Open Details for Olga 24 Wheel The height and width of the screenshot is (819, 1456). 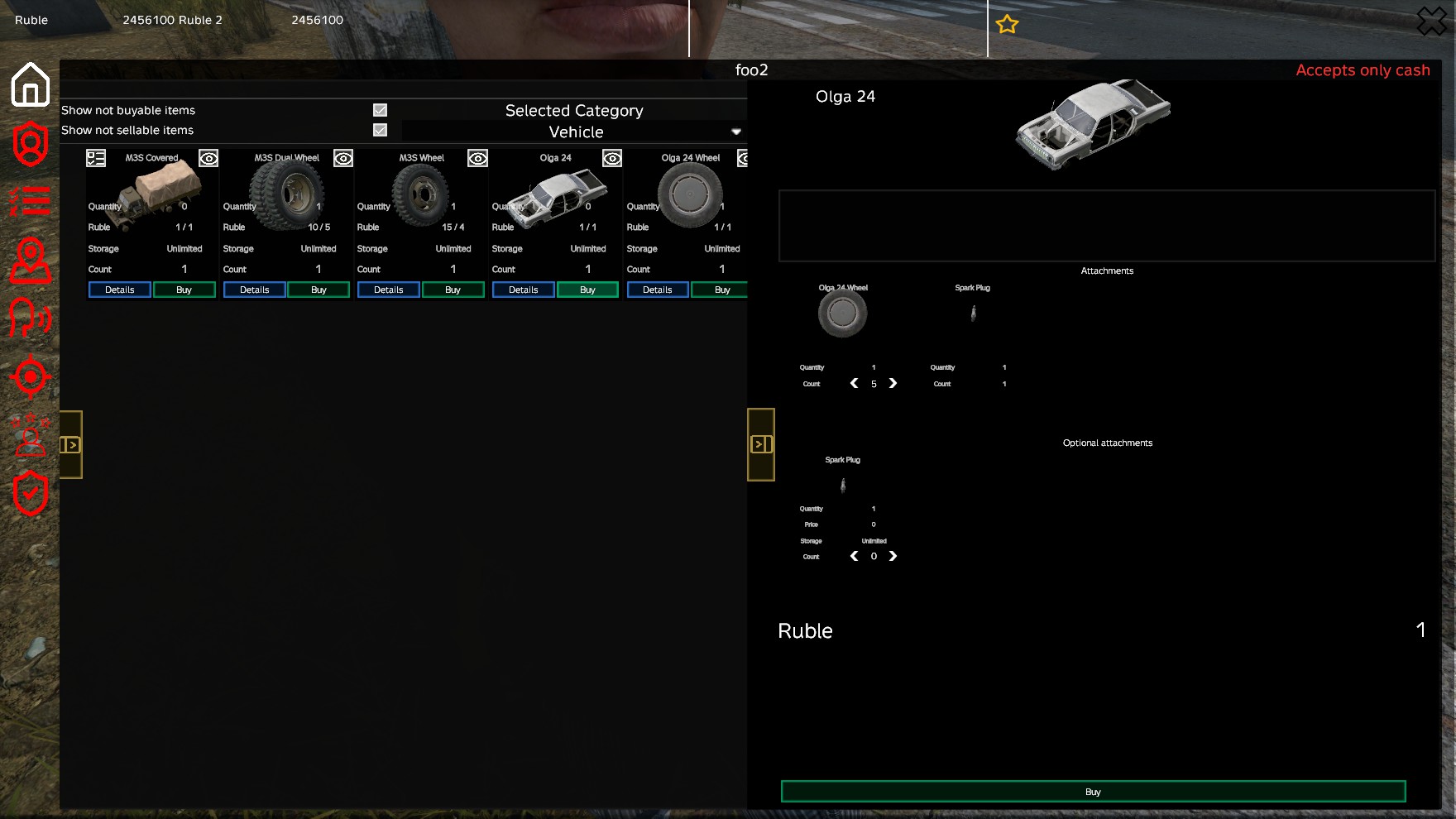click(x=658, y=290)
